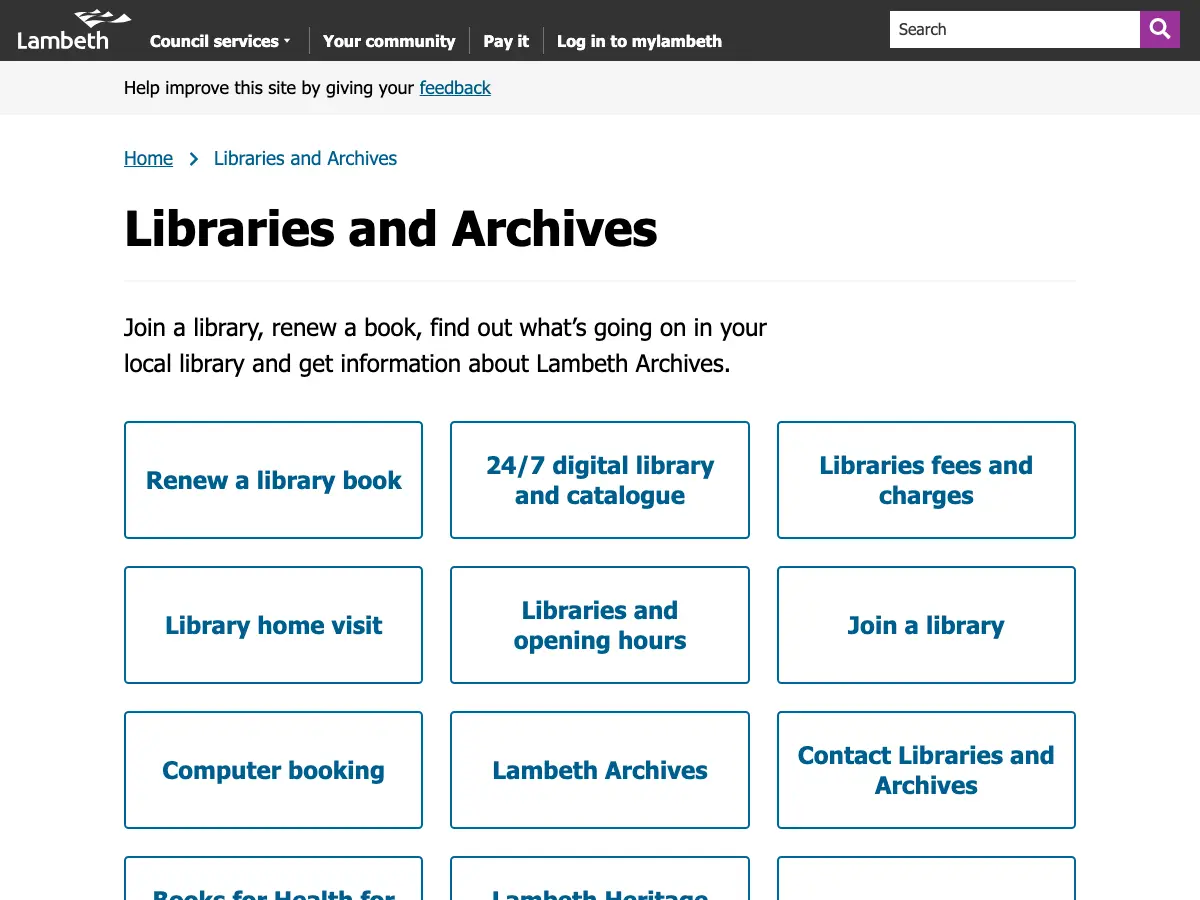Open Library home visit tile
The image size is (1200, 900).
273,625
